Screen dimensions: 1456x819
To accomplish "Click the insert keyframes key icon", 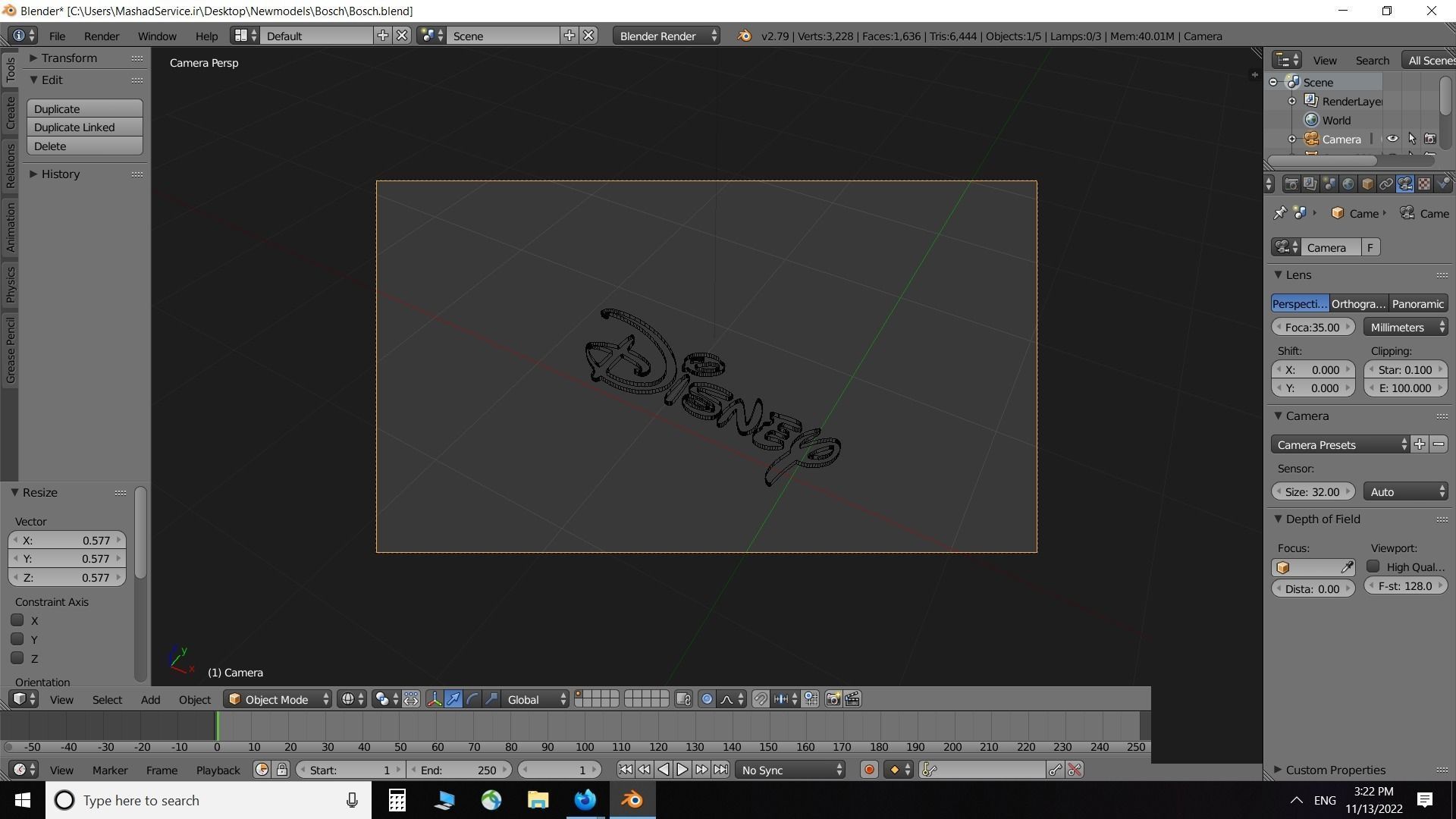I will 1055,770.
